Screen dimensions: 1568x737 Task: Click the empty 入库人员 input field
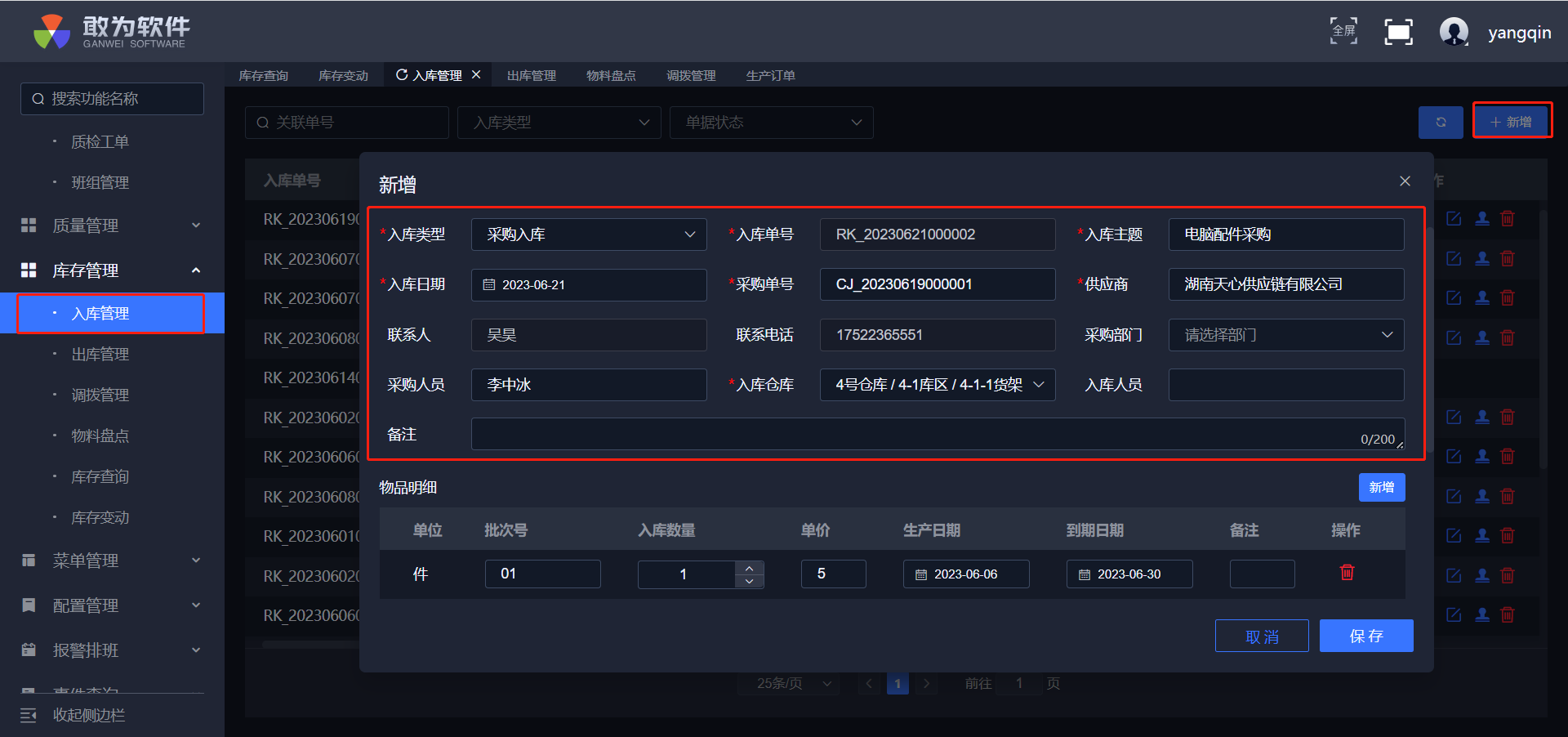click(1286, 385)
